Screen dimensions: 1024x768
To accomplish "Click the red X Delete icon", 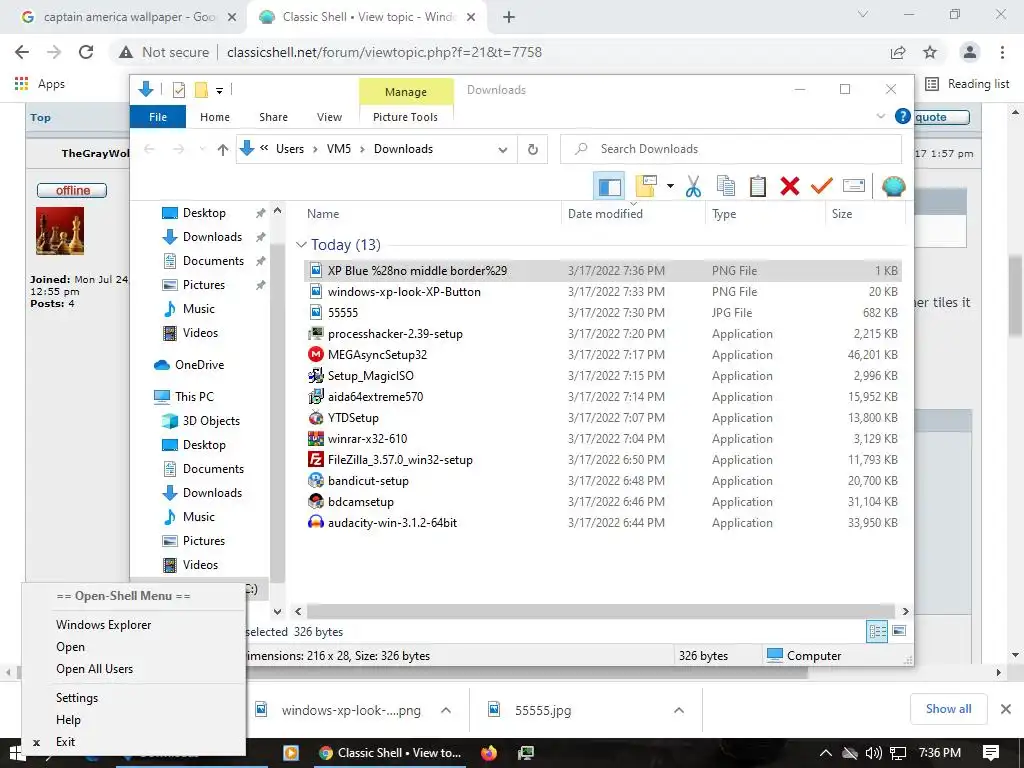I will pos(790,186).
